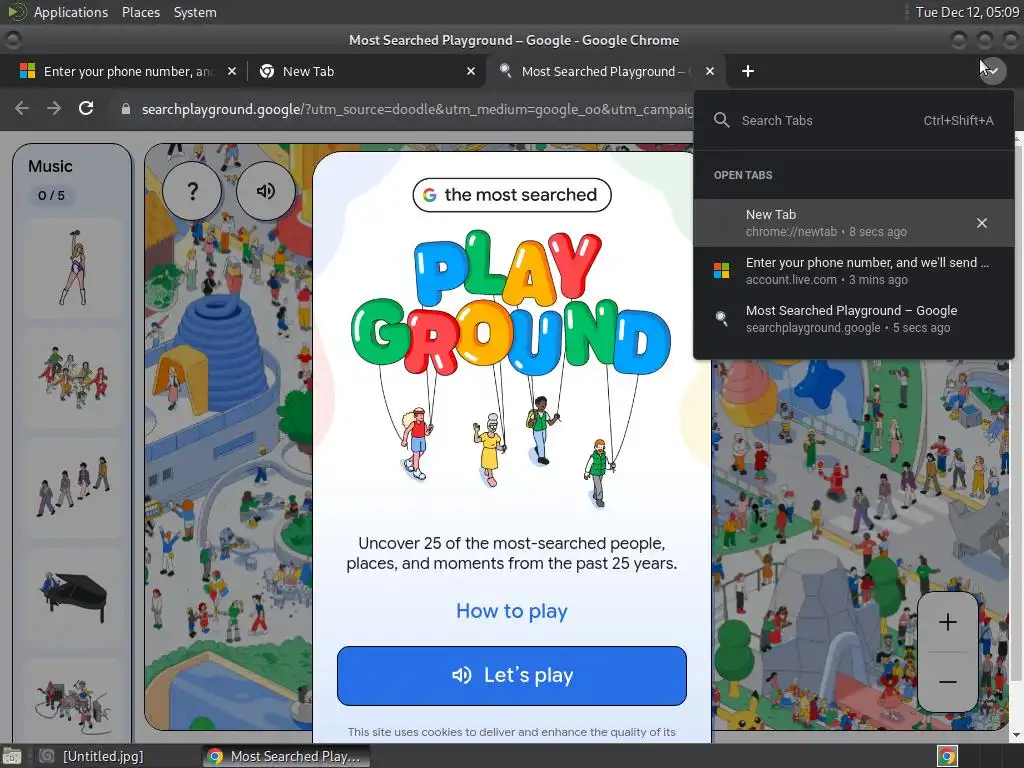
Task: Close the New Tab entry in Open Tabs list
Action: click(982, 223)
